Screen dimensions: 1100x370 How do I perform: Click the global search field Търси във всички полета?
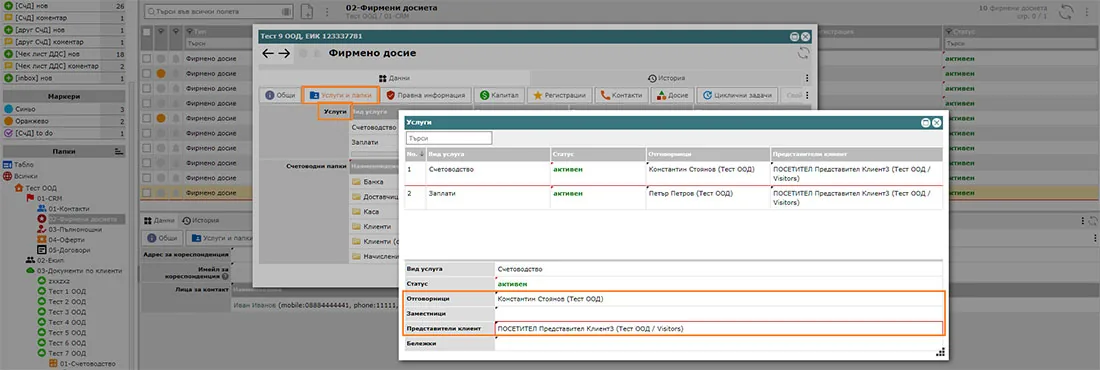pyautogui.click(x=219, y=12)
